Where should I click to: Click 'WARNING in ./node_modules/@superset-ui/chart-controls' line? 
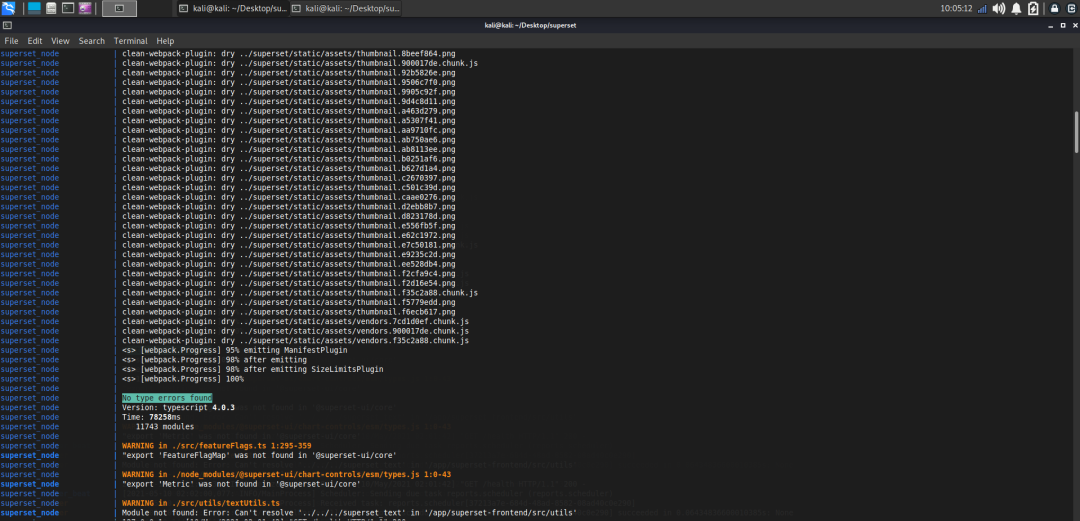[x=287, y=474]
